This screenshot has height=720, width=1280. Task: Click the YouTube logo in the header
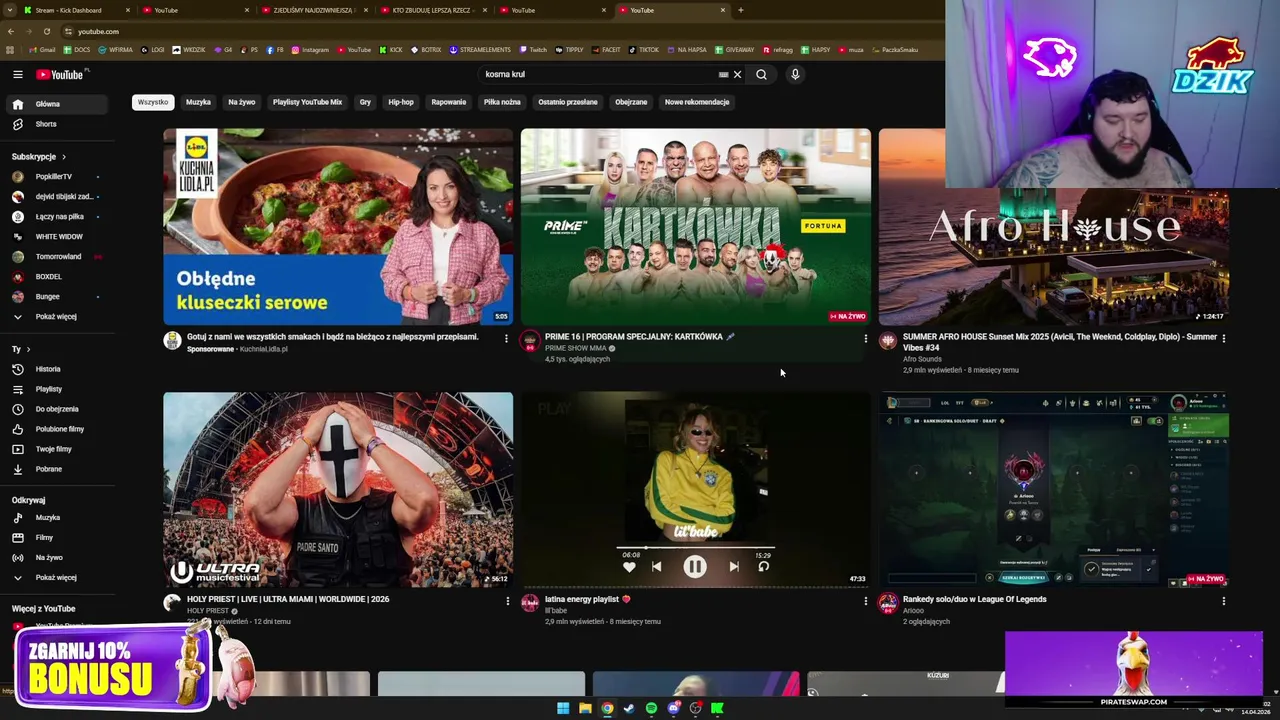point(62,74)
